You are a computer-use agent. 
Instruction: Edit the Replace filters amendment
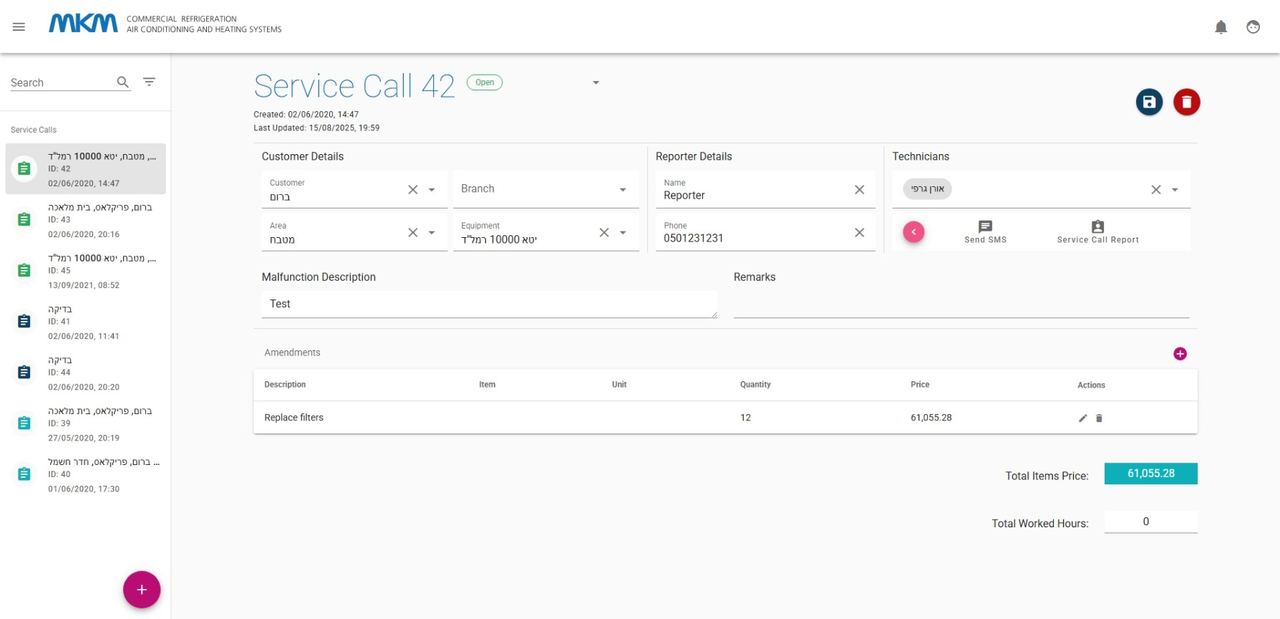pyautogui.click(x=1083, y=418)
